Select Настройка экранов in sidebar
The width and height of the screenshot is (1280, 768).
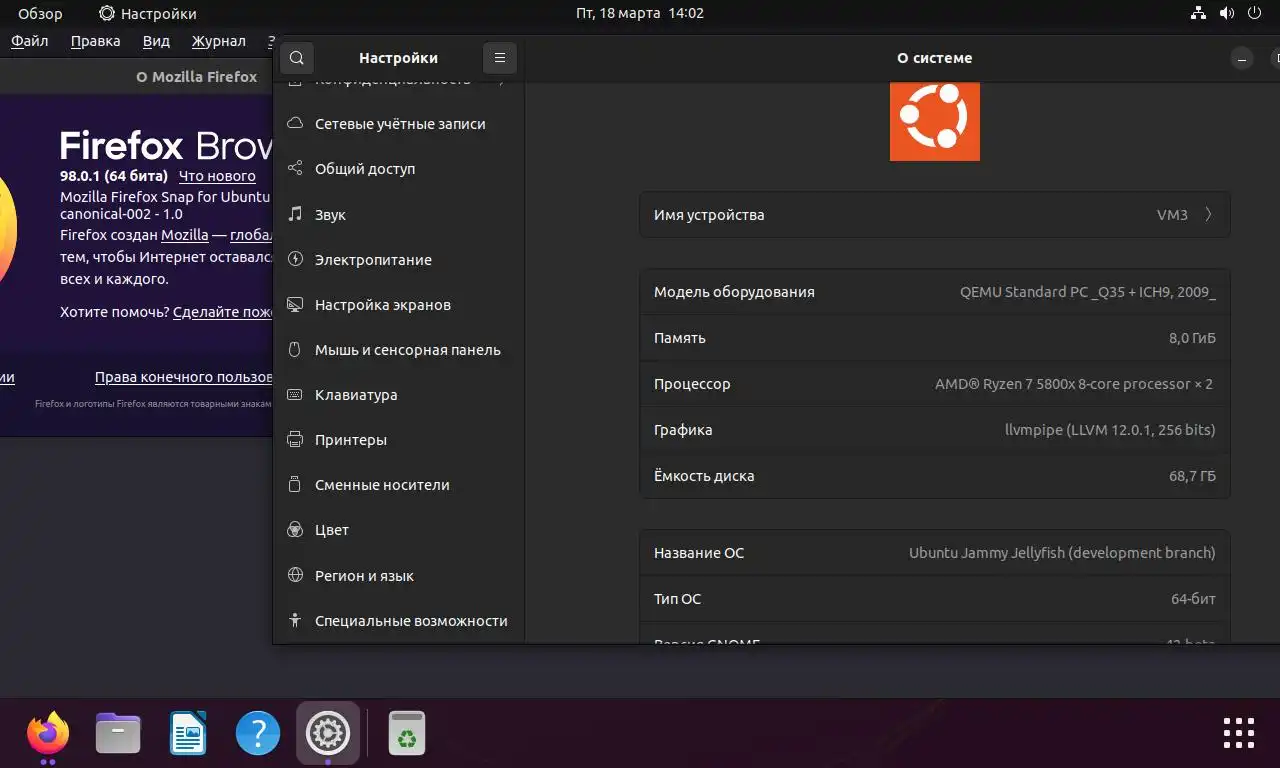(398, 304)
